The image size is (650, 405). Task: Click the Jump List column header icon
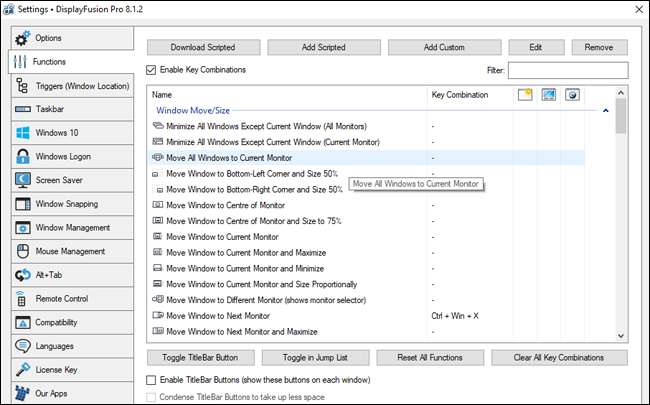pyautogui.click(x=549, y=95)
